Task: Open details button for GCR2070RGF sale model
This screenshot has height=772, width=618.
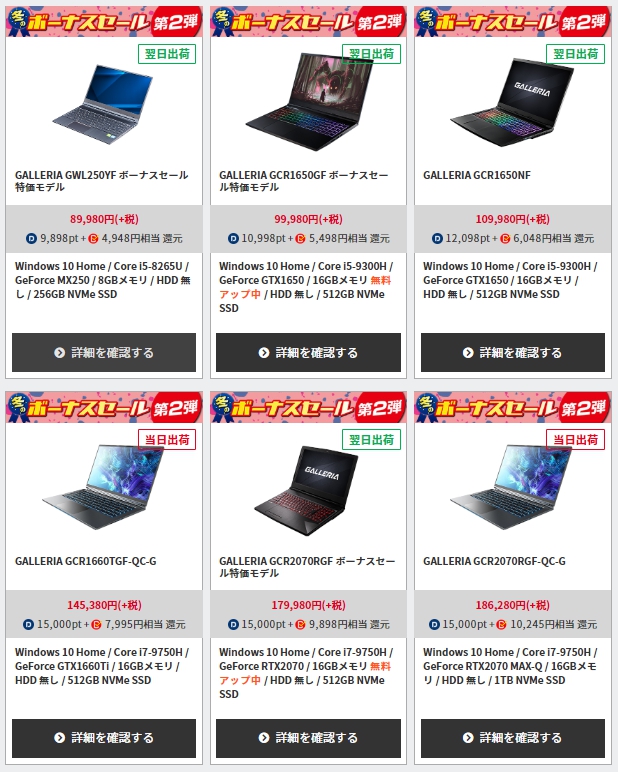Action: (308, 738)
